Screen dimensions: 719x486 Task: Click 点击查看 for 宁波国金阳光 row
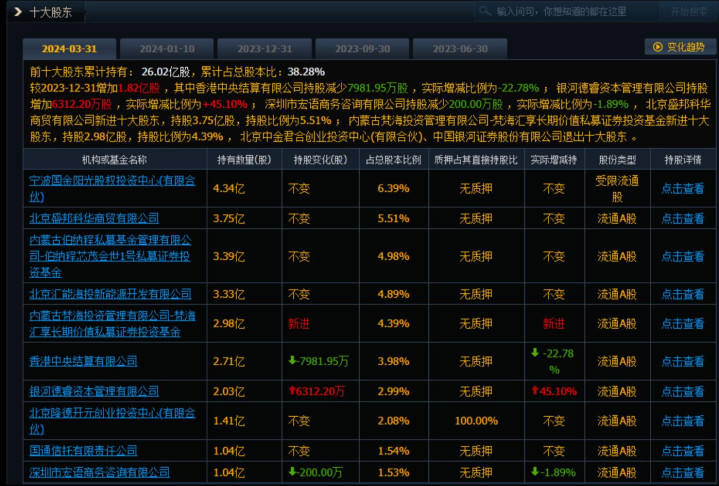(682, 188)
